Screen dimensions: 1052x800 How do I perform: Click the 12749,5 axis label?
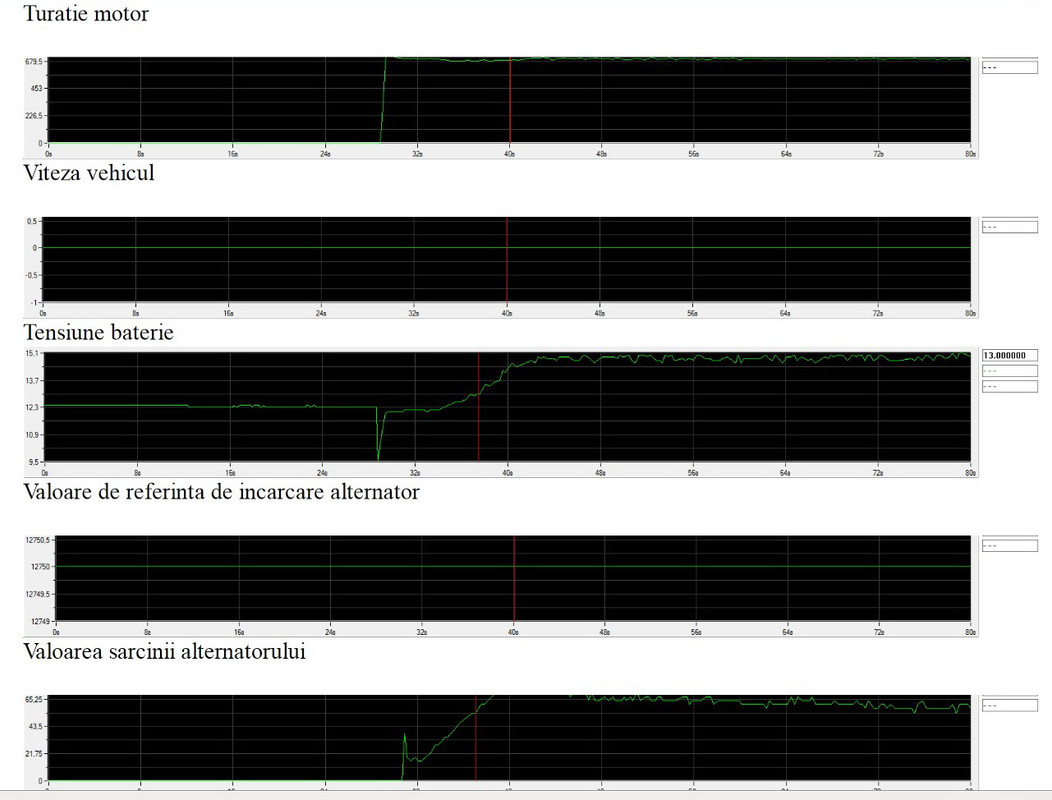point(38,595)
